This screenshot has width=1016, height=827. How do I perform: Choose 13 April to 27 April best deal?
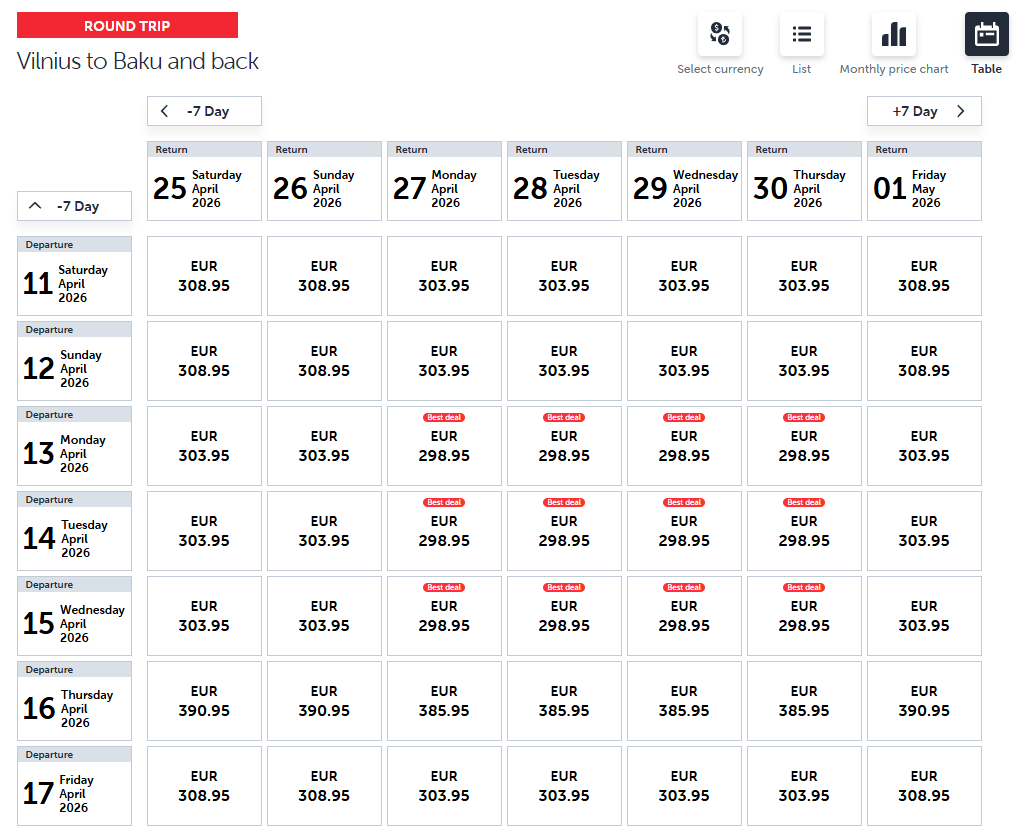click(444, 446)
